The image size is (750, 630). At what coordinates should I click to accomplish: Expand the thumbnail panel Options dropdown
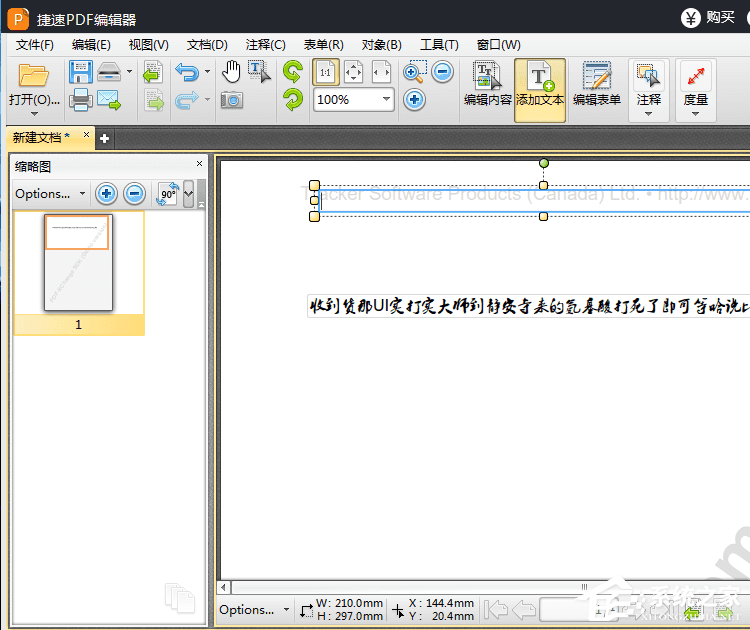50,194
